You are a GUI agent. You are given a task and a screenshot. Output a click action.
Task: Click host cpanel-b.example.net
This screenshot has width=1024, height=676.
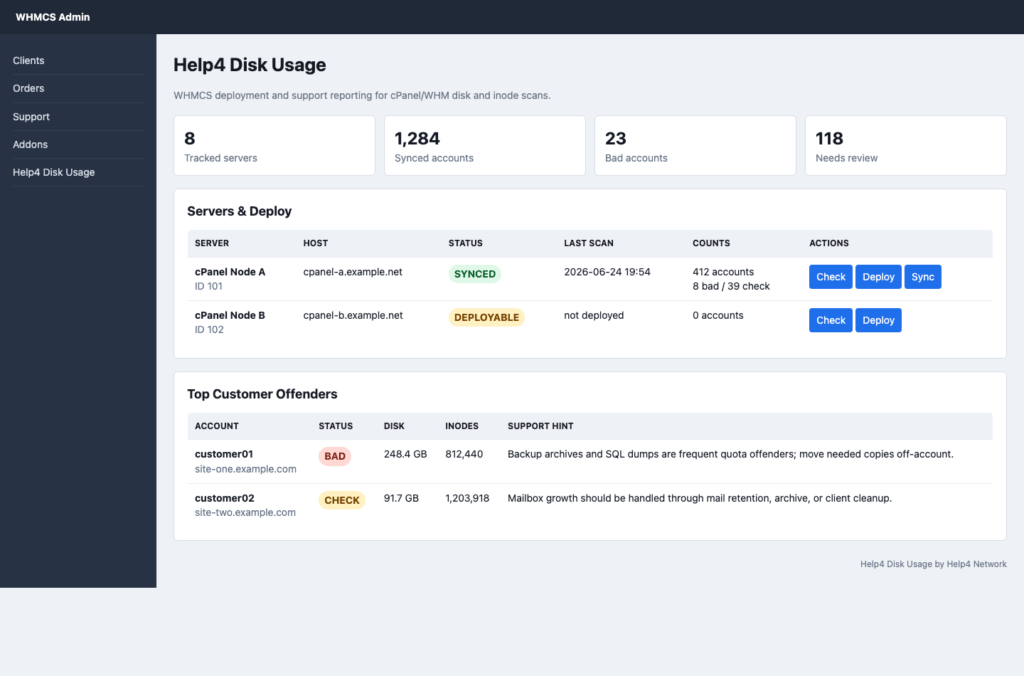[353, 315]
